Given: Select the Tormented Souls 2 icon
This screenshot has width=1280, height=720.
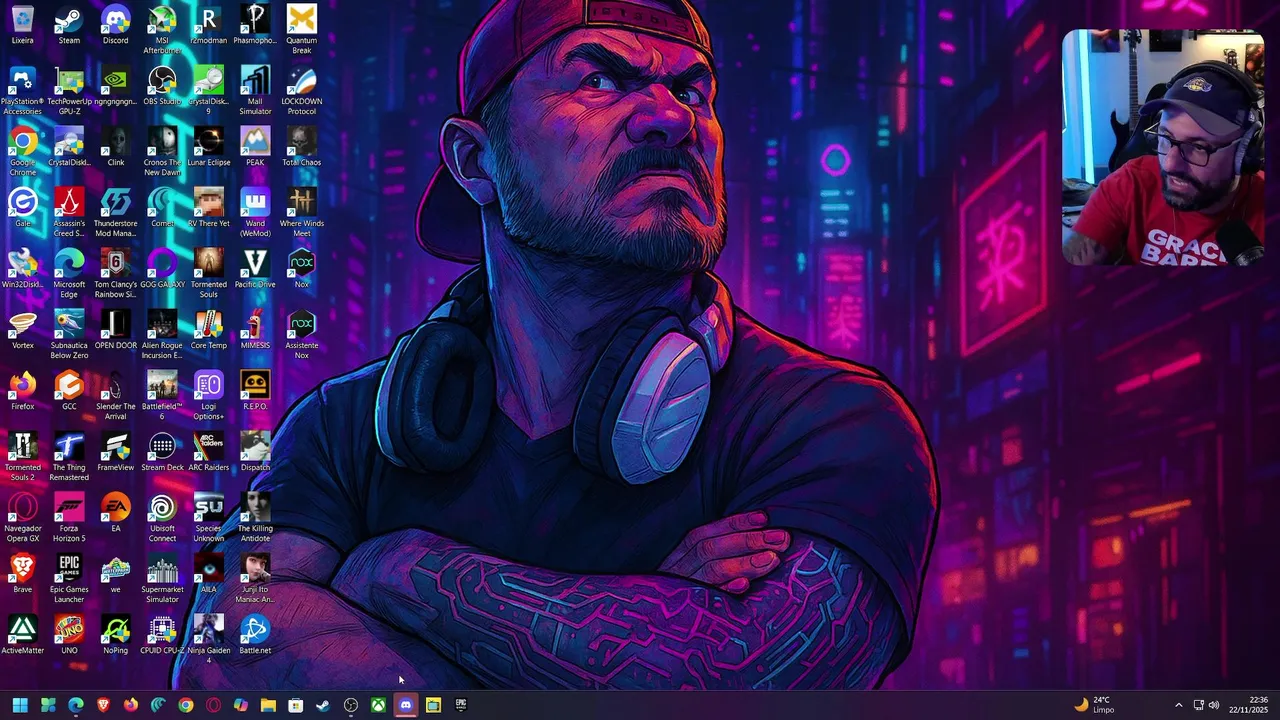Looking at the screenshot, I should click(x=22, y=457).
